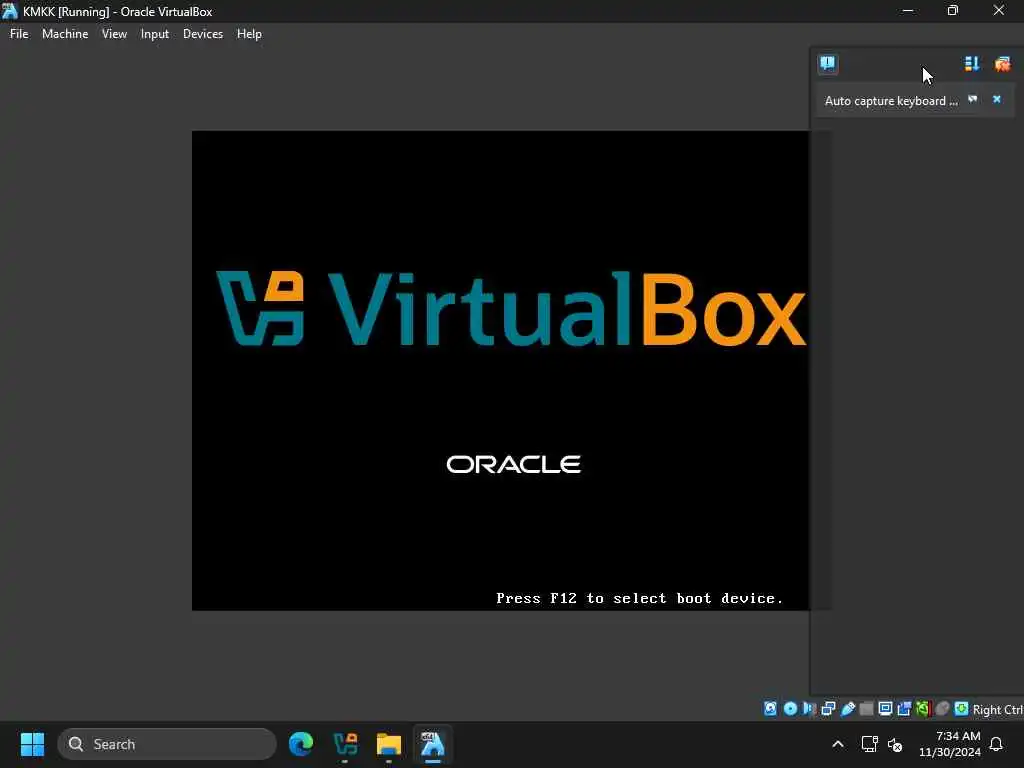
Task: Open the Help menu
Action: [x=249, y=34]
